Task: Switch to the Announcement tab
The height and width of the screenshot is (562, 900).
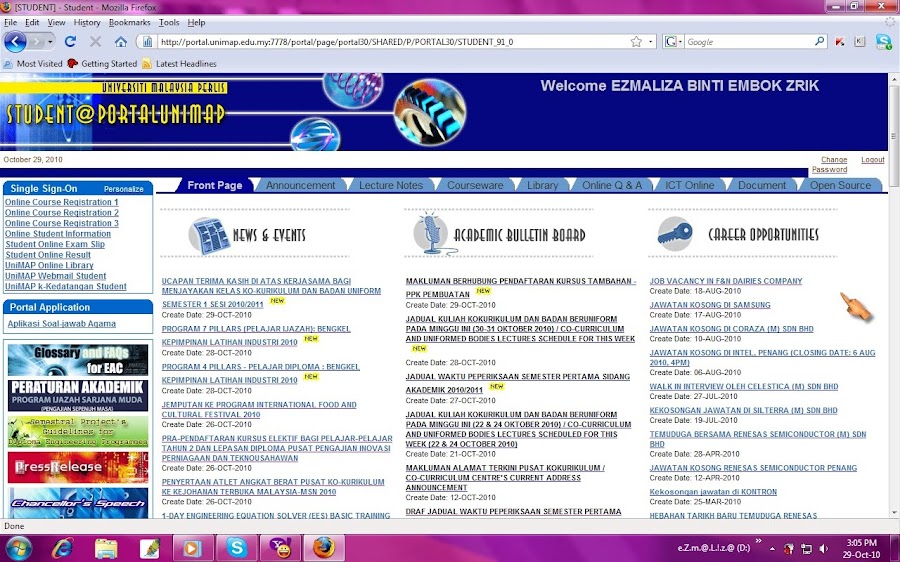Action: [300, 185]
